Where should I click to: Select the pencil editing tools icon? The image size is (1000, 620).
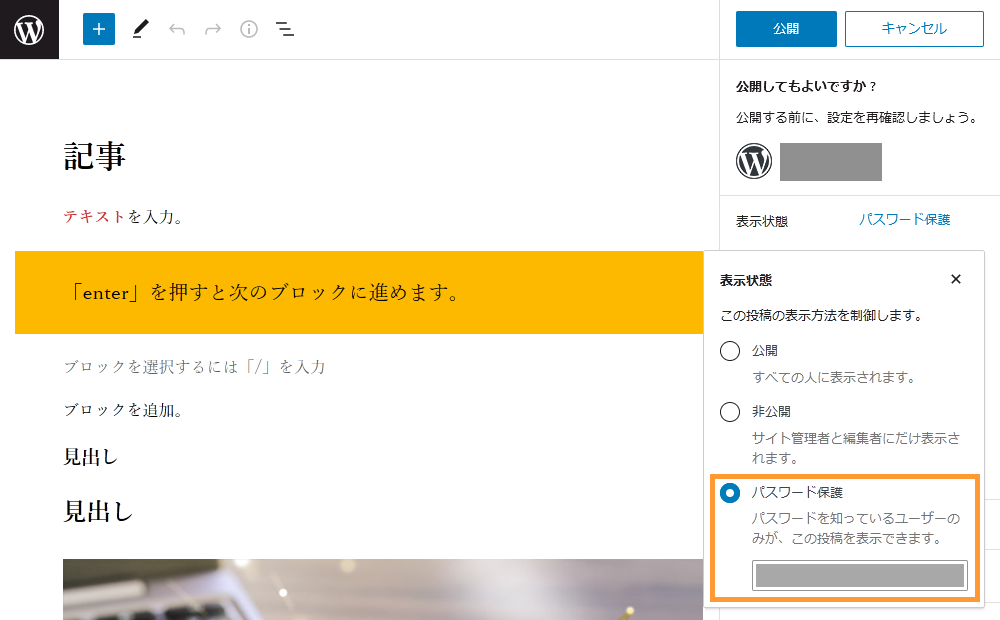tap(140, 29)
